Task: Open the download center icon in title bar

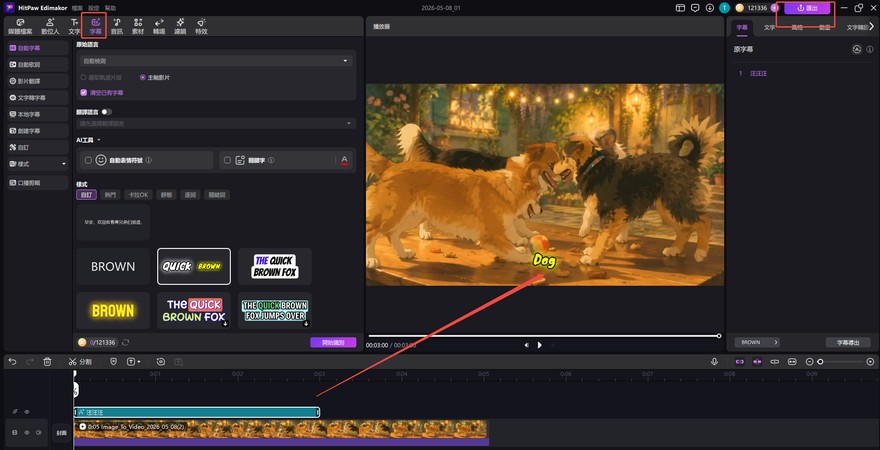Action: coord(710,8)
